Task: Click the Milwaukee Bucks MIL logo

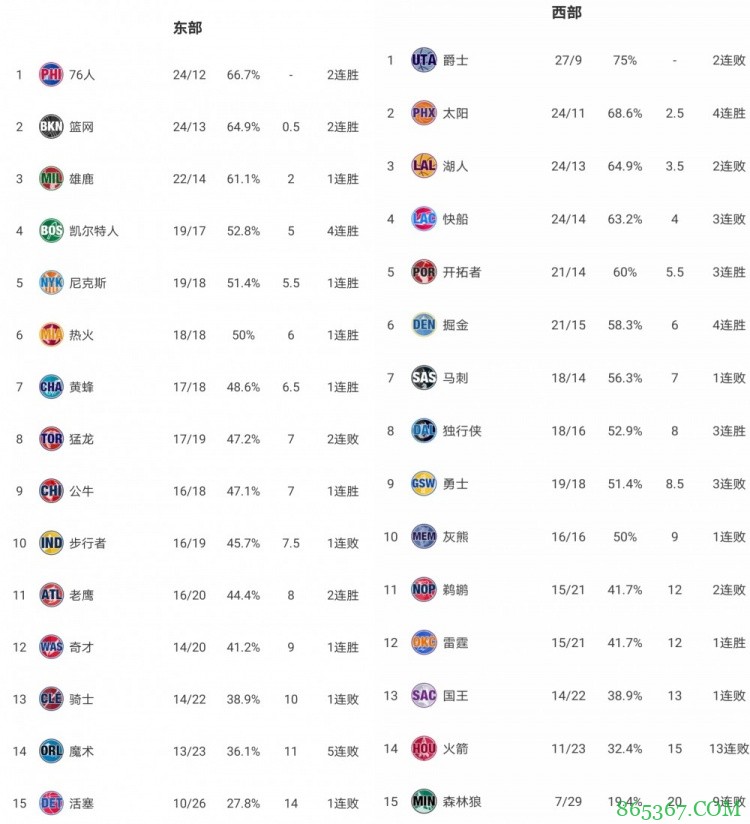Action: tap(51, 179)
